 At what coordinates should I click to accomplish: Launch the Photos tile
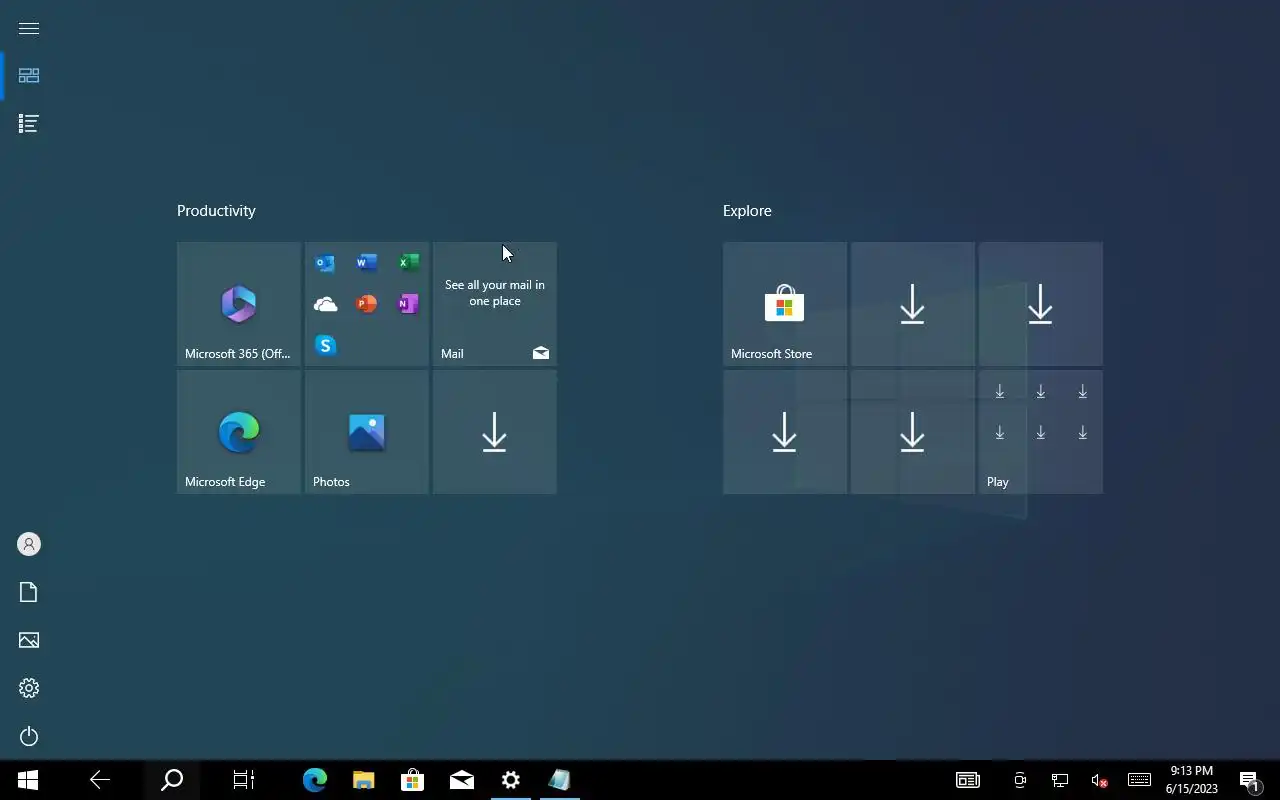(367, 432)
